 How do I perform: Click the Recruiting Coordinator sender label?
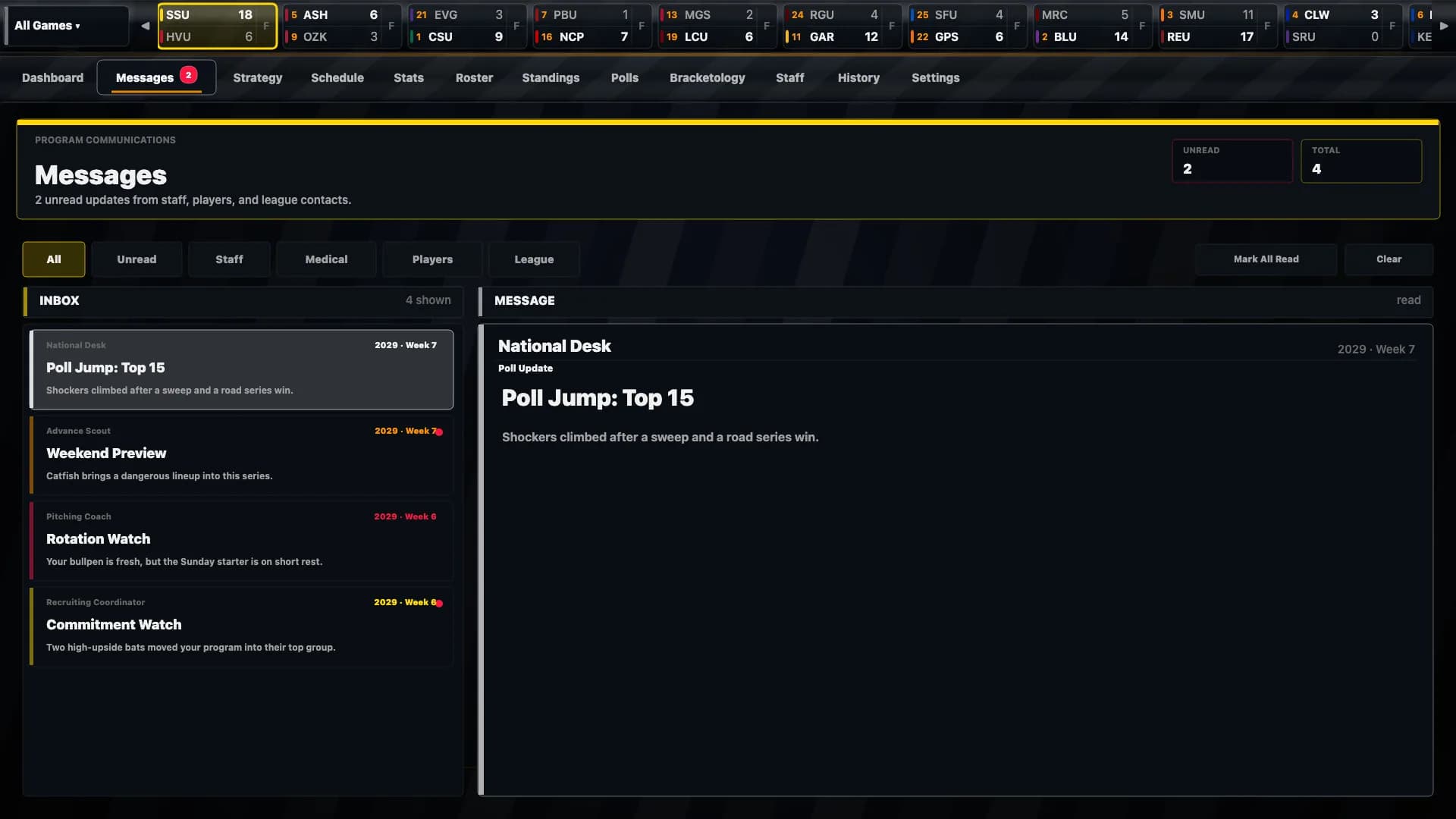tap(96, 602)
